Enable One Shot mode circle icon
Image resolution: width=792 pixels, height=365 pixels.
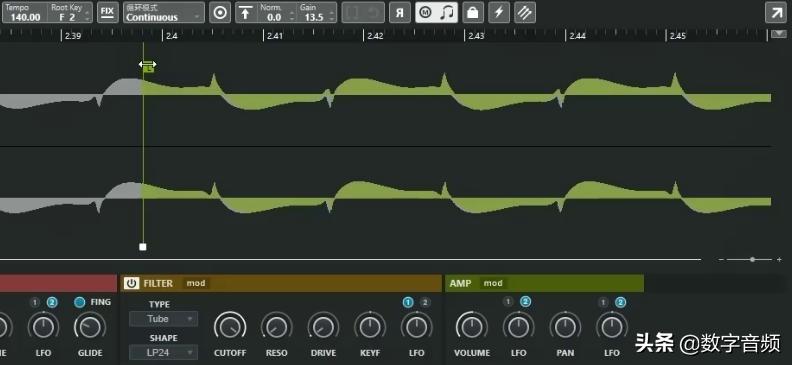pyautogui.click(x=220, y=13)
